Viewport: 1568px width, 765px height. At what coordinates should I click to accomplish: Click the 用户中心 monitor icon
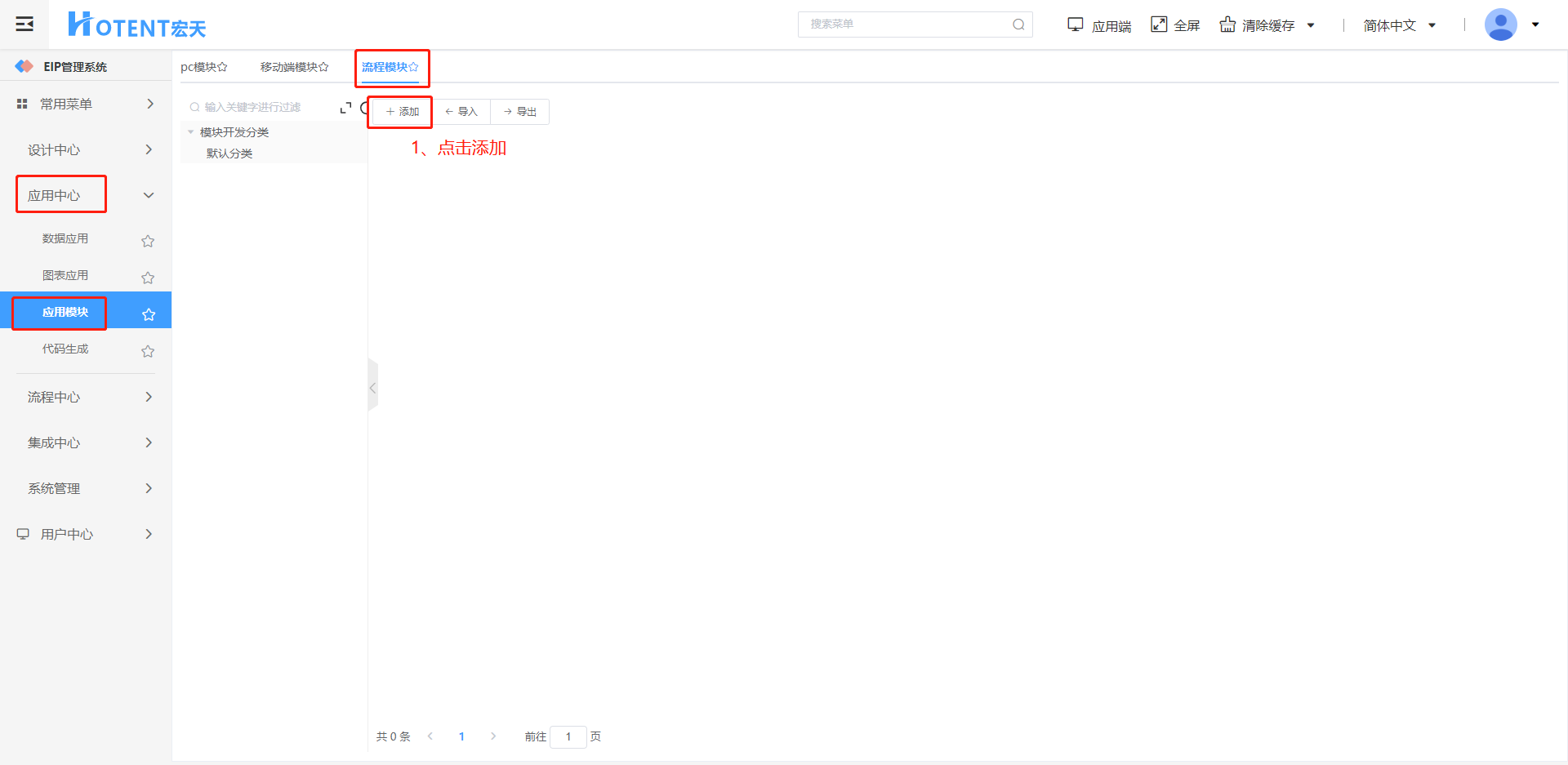click(23, 534)
